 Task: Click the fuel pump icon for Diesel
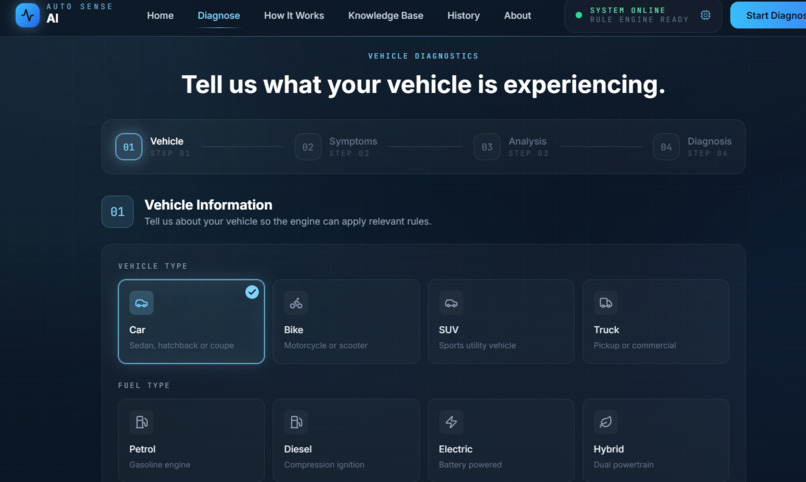296,422
